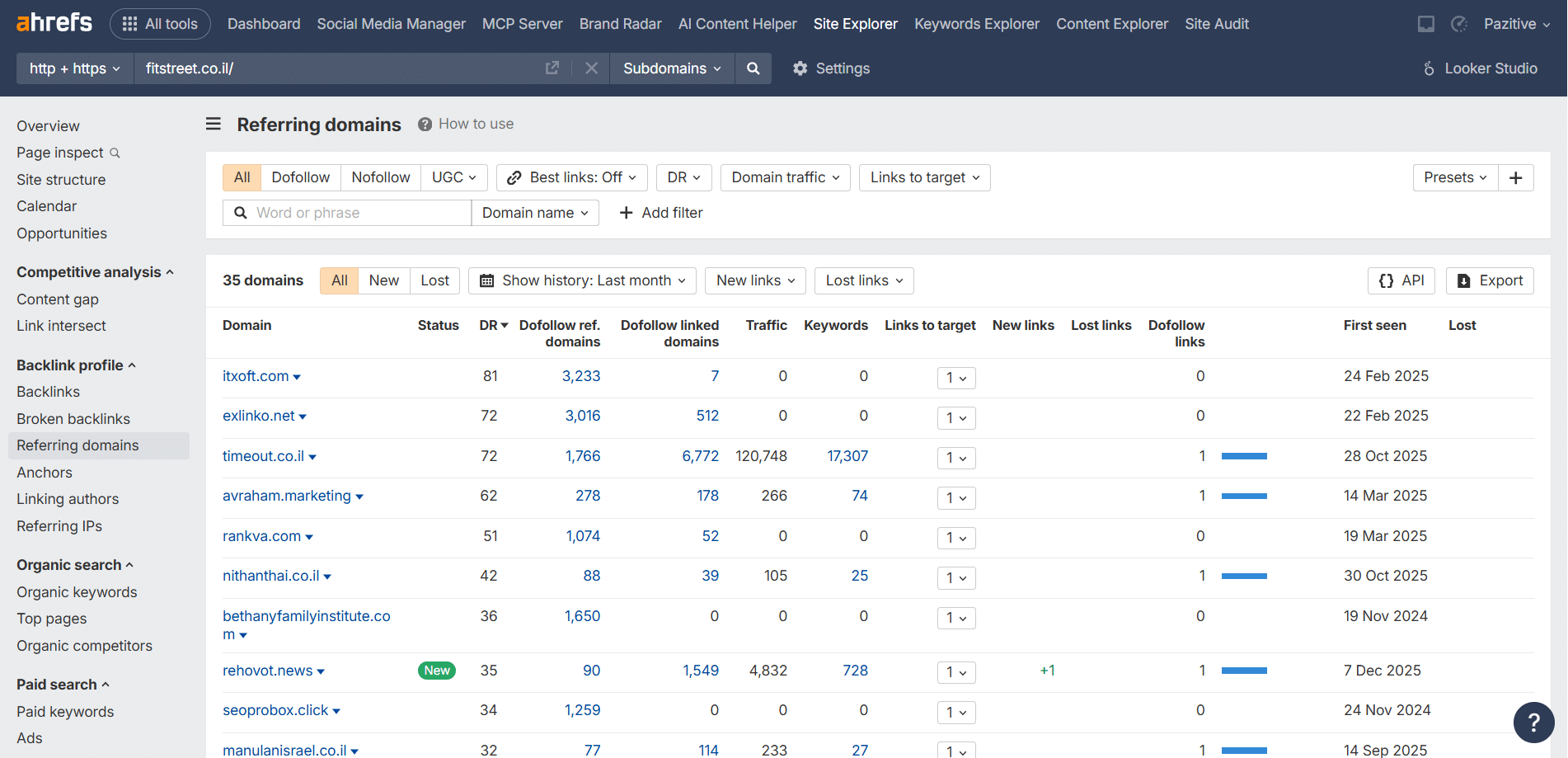Clear the fitstreet.co.il URL field
Viewport: 1568px width, 758px height.
[591, 68]
